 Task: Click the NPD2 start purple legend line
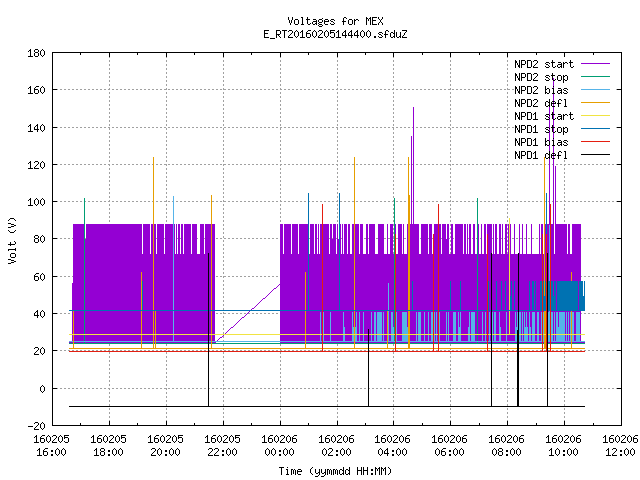click(x=595, y=64)
